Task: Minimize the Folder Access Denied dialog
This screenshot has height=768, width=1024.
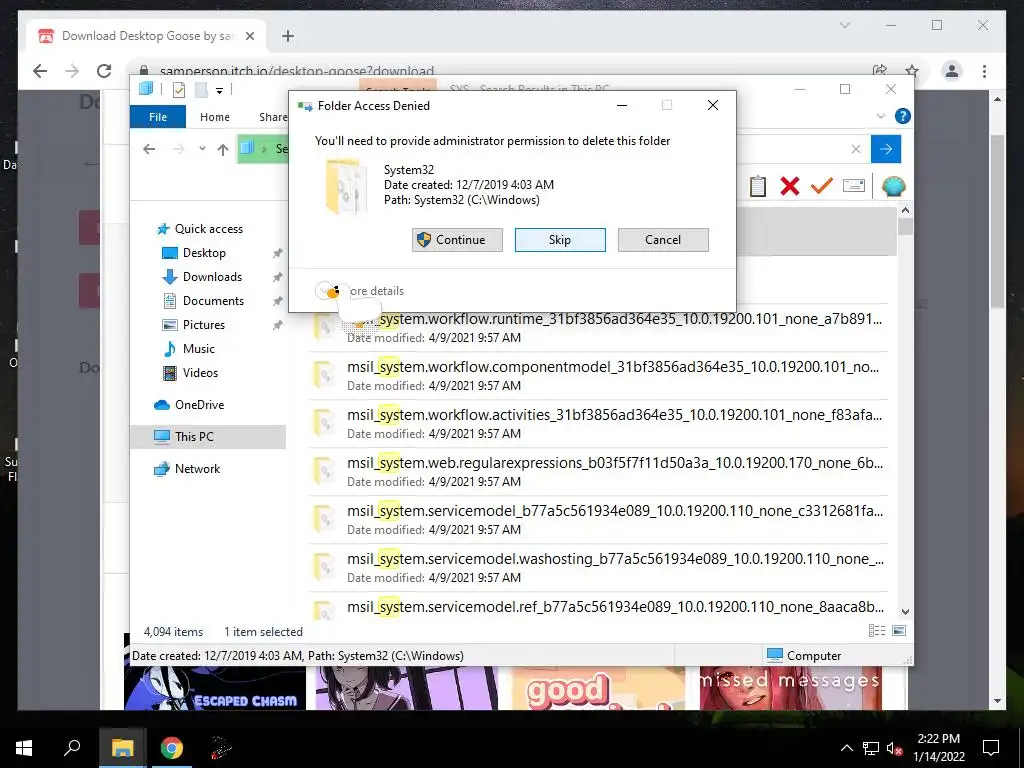Action: click(x=622, y=105)
